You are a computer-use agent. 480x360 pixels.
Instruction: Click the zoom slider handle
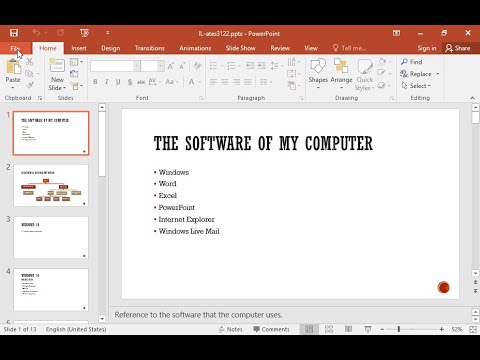(399, 329)
